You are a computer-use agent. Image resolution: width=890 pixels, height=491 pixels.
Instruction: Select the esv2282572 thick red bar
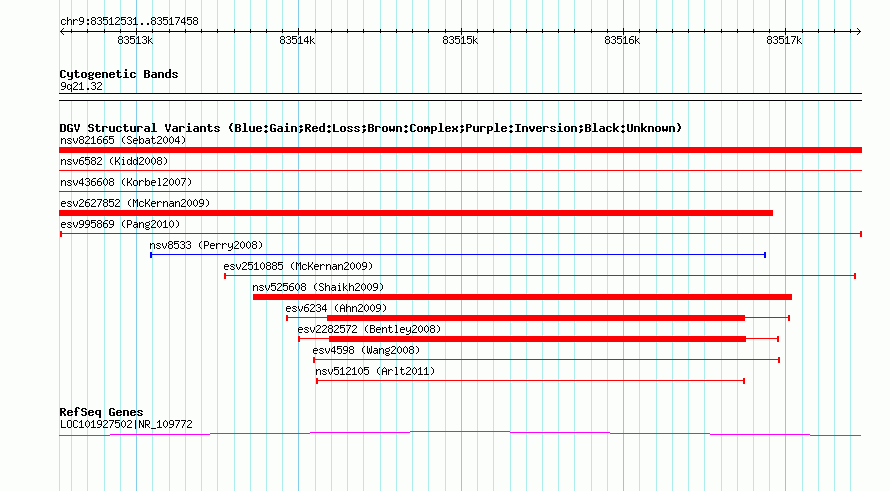point(538,339)
